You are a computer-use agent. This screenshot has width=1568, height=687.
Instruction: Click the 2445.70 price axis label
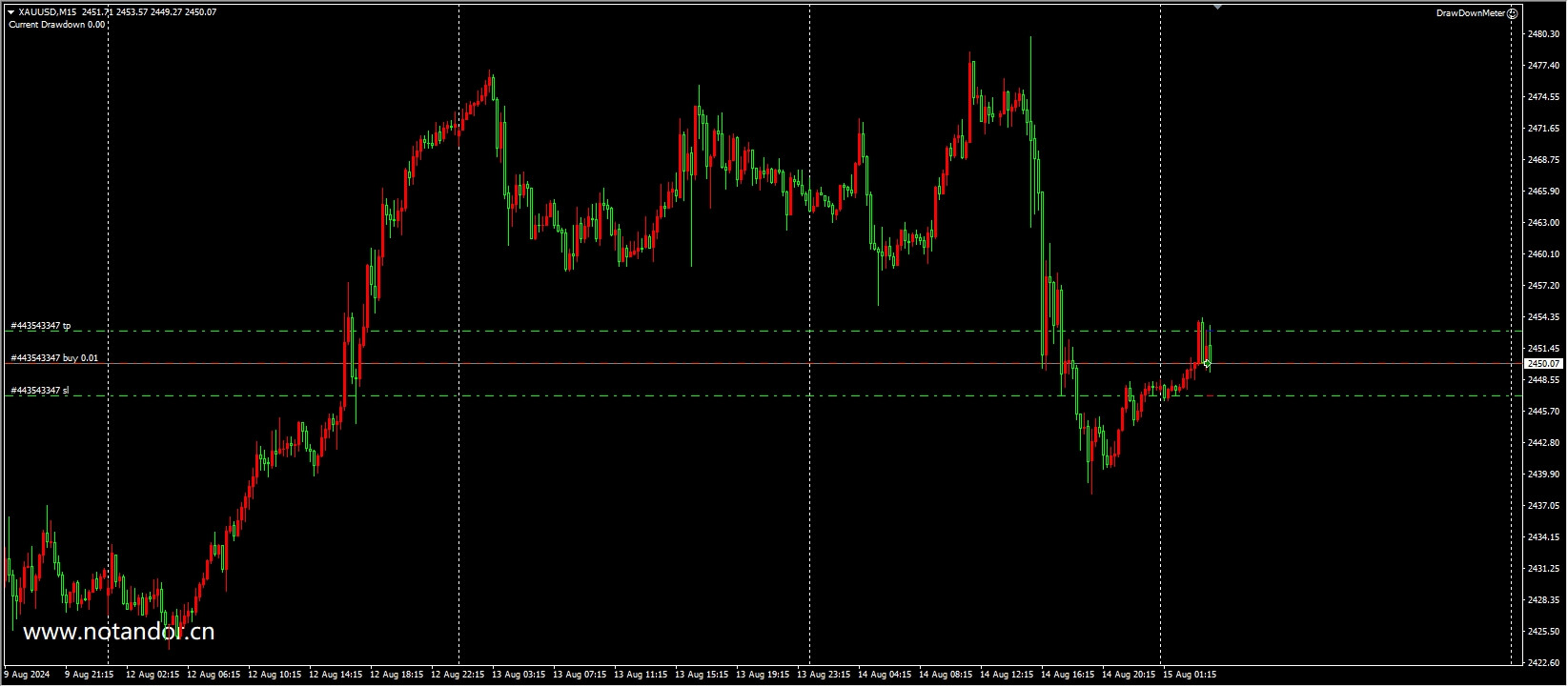1543,412
